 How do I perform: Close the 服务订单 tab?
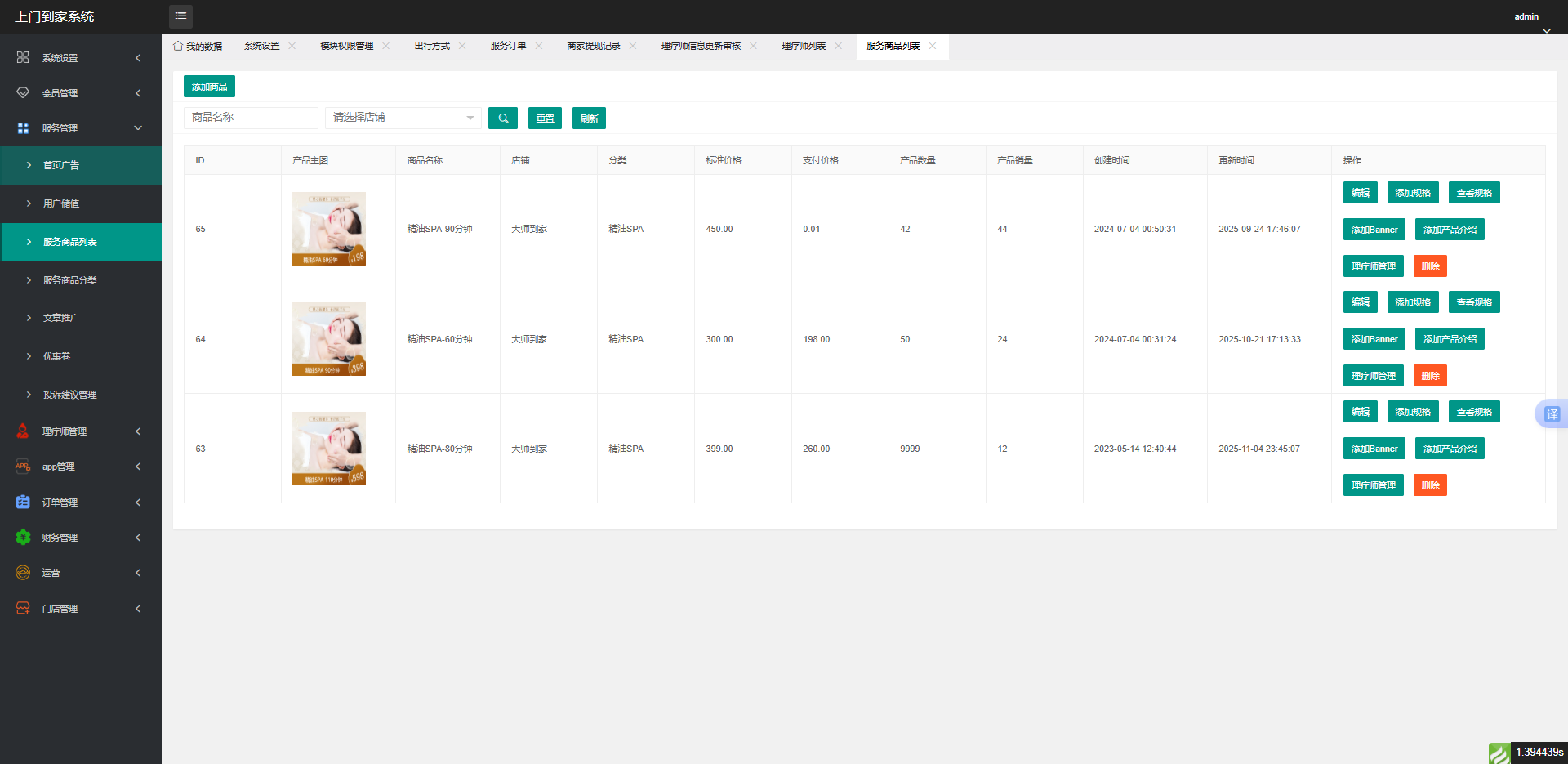pyautogui.click(x=539, y=47)
